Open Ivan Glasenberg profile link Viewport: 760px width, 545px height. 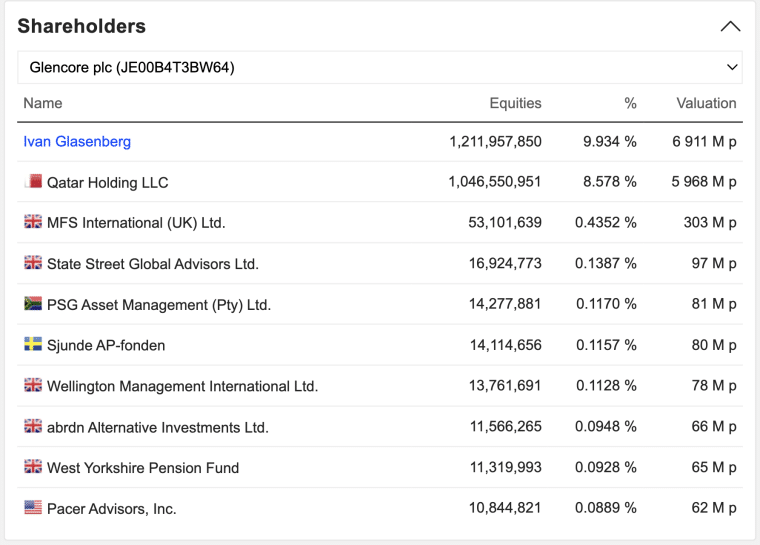77,142
